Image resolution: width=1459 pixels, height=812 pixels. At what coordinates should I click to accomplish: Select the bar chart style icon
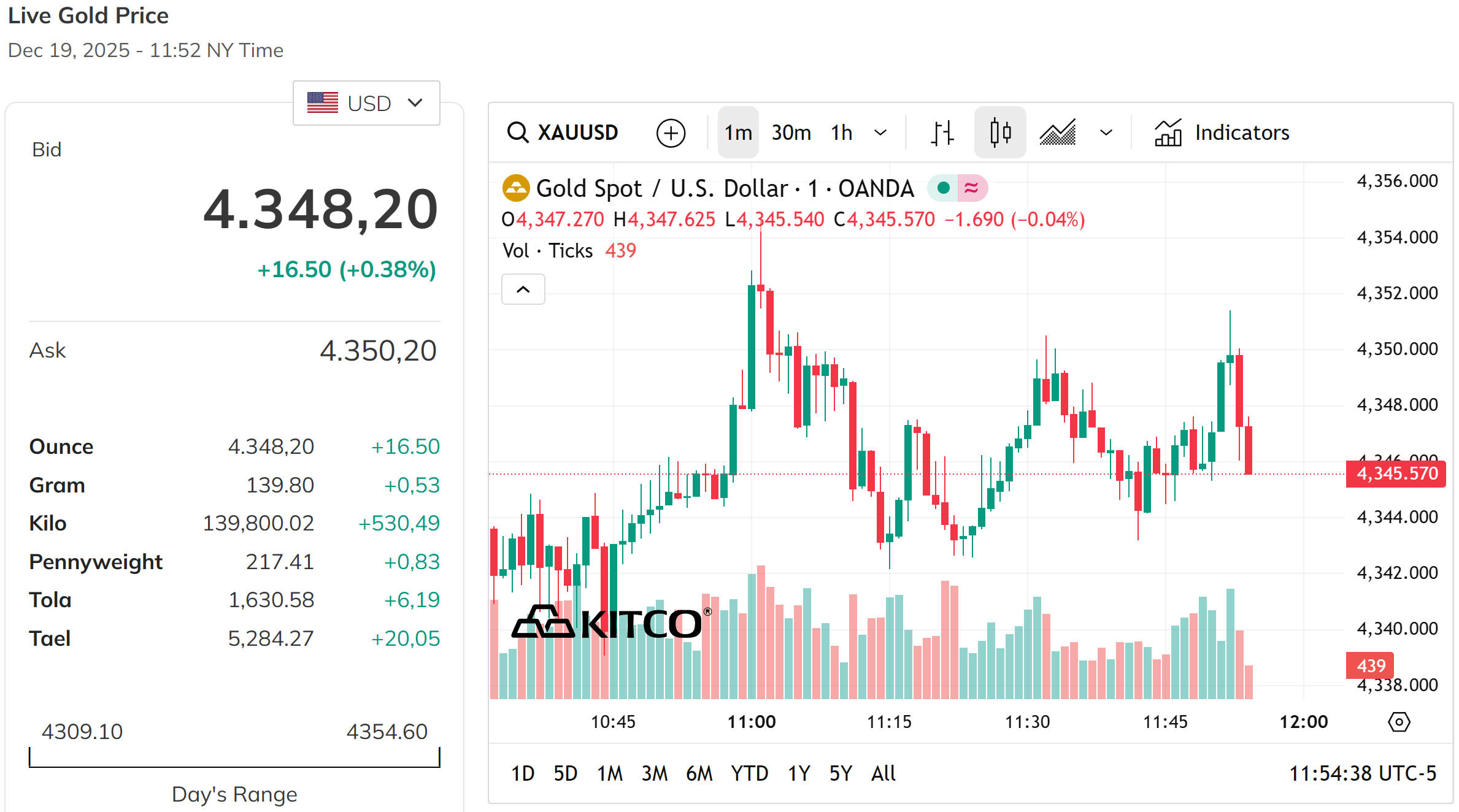[942, 132]
